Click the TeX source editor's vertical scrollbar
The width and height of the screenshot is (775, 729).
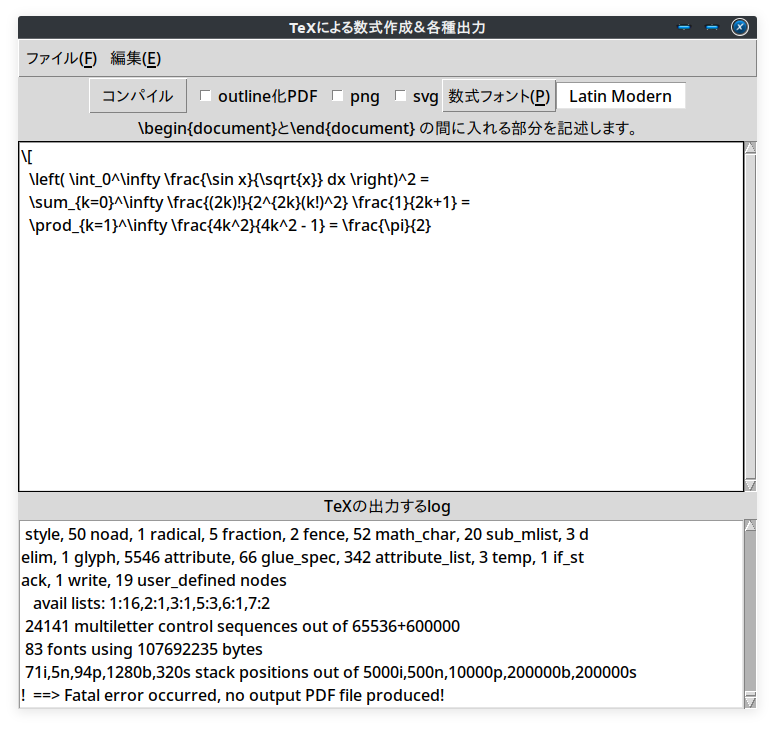[751, 316]
